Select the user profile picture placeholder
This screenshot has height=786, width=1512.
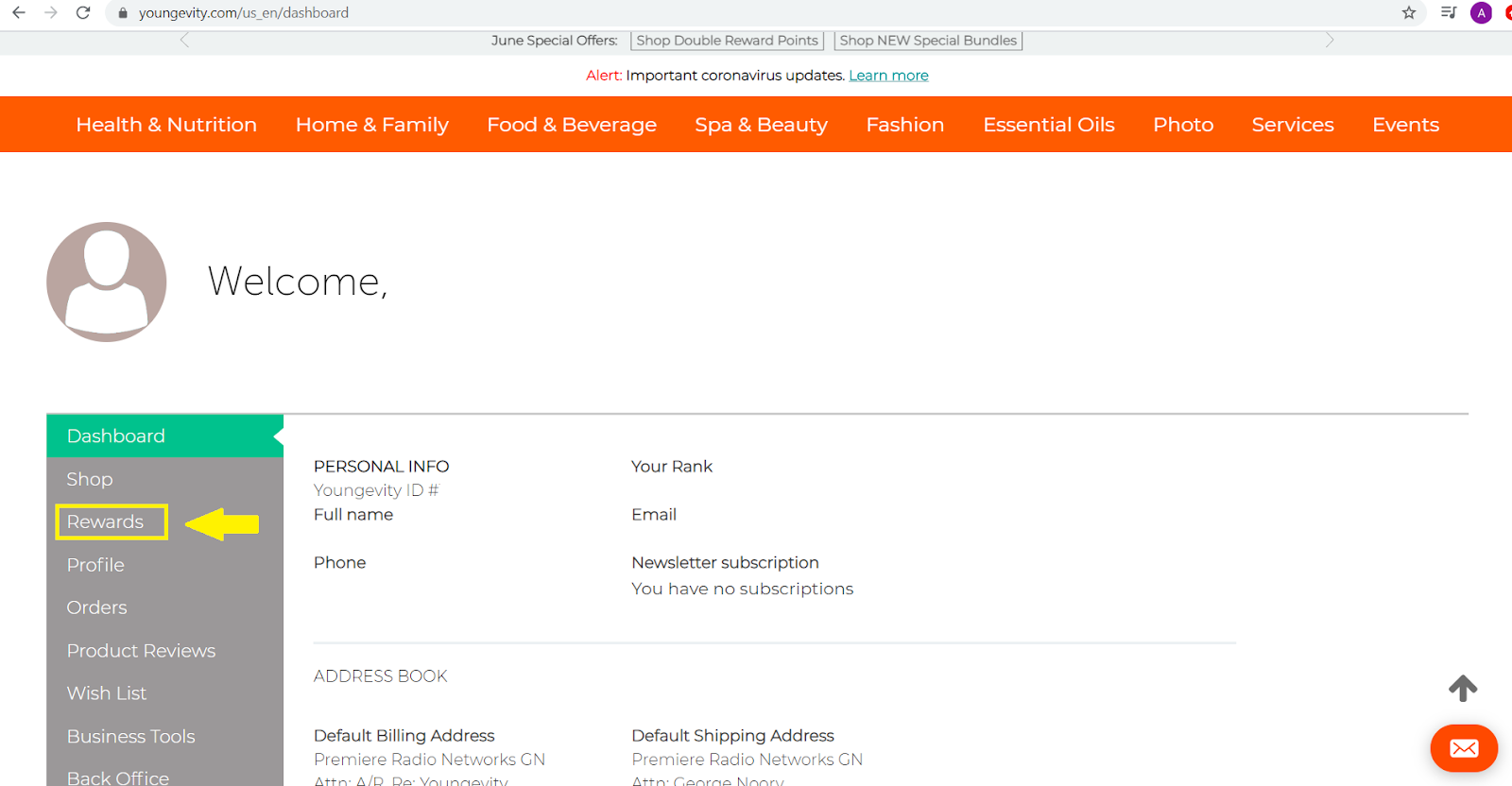(107, 282)
